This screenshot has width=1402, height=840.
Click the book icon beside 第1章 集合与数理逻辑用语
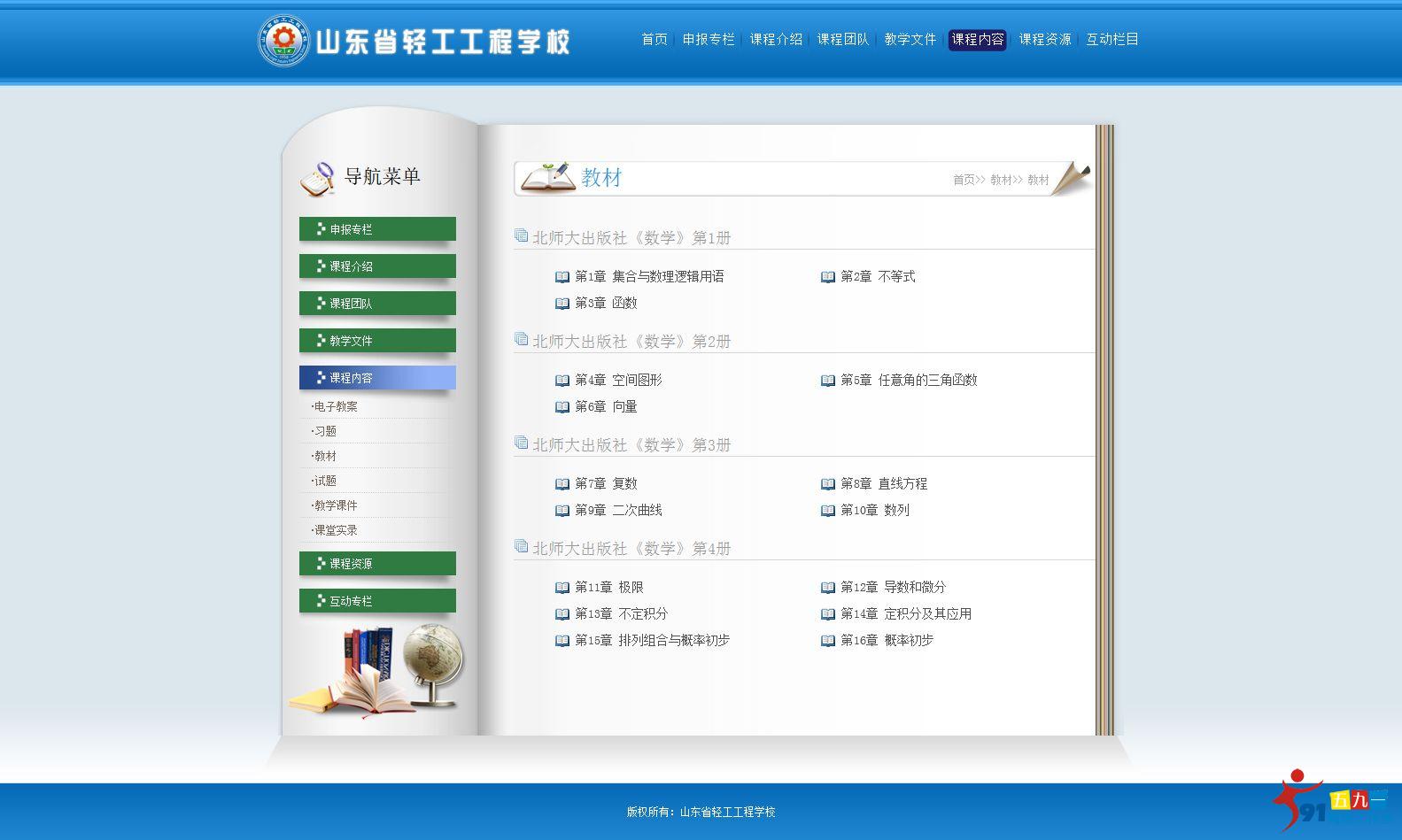point(562,277)
